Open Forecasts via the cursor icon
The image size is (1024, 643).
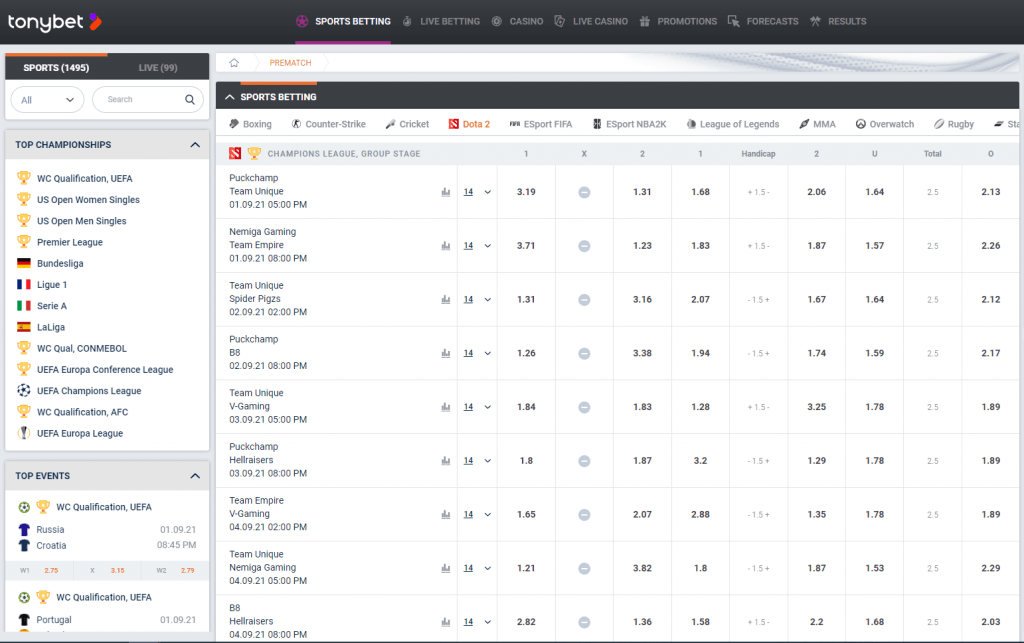[734, 21]
